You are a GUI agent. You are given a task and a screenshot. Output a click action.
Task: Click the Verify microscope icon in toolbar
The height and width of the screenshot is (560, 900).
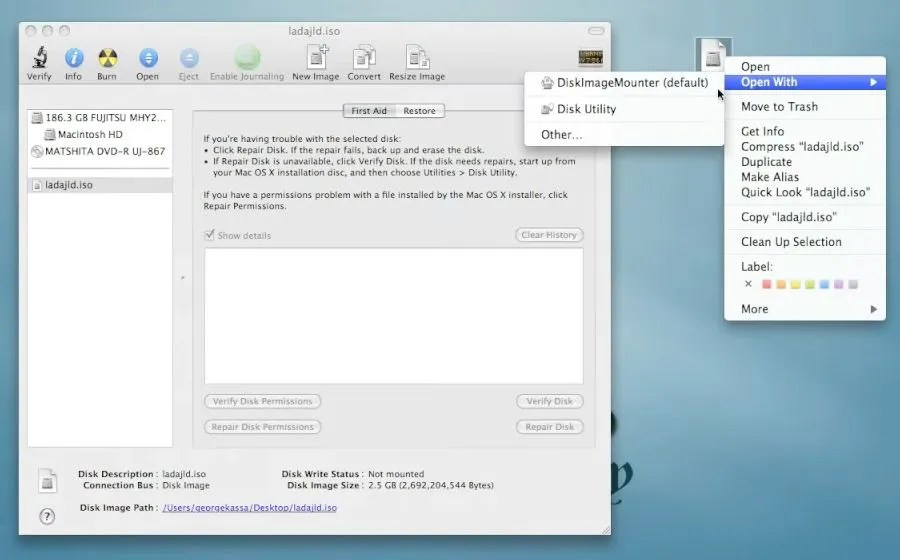[x=39, y=57]
